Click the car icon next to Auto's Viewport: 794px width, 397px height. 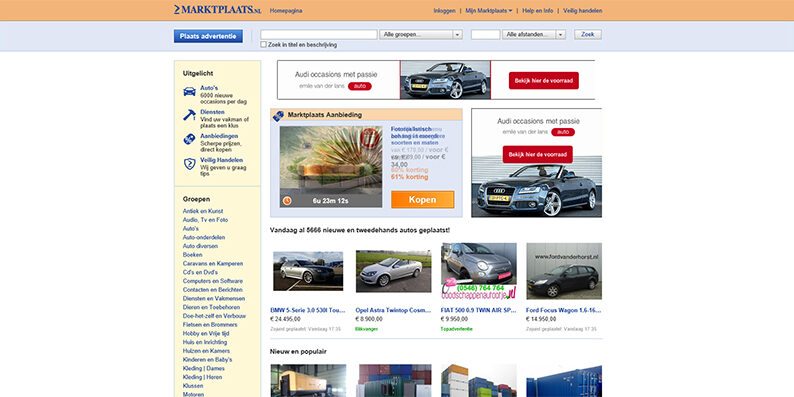(189, 92)
